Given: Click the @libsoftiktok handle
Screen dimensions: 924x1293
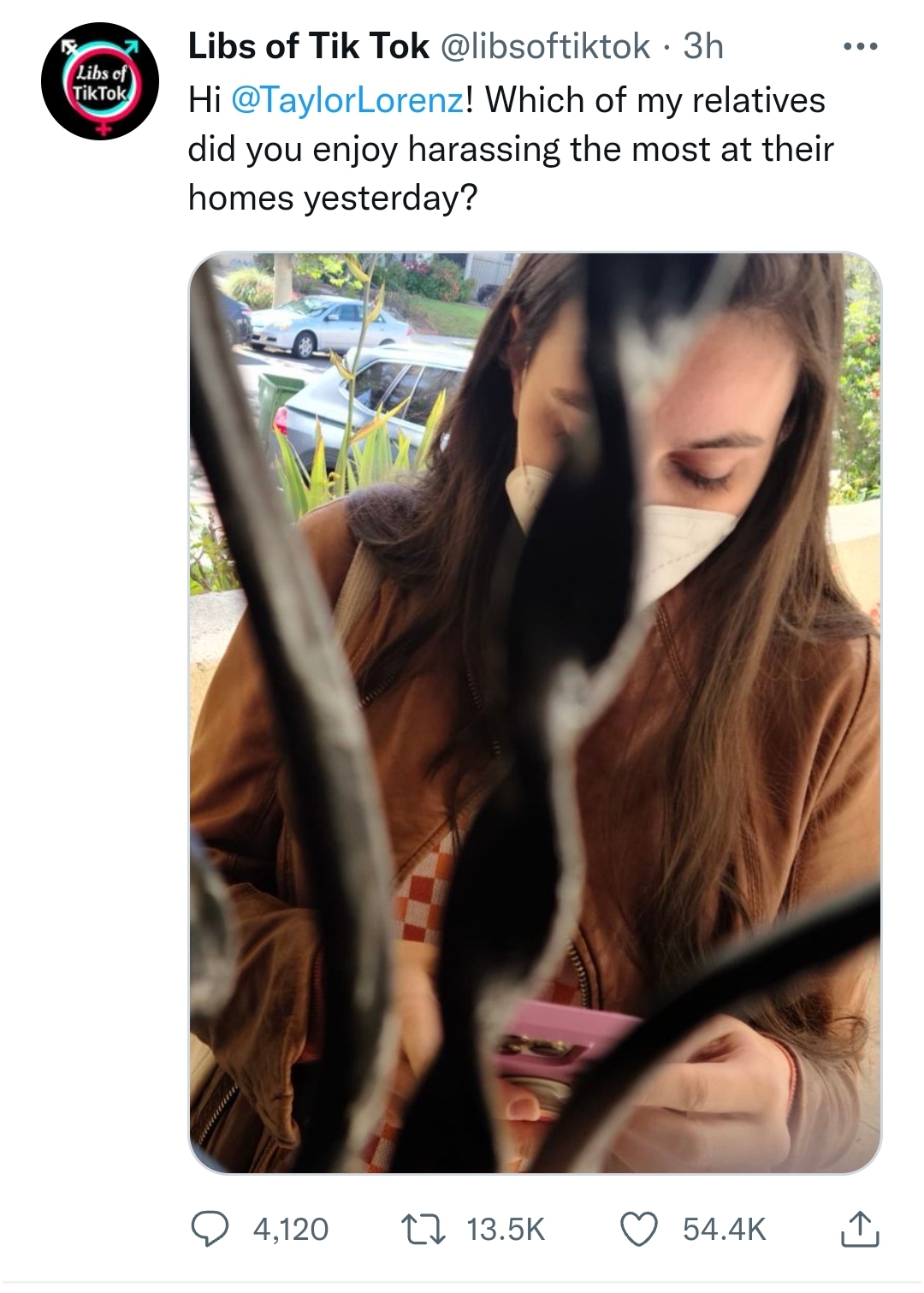Looking at the screenshot, I should 545,46.
